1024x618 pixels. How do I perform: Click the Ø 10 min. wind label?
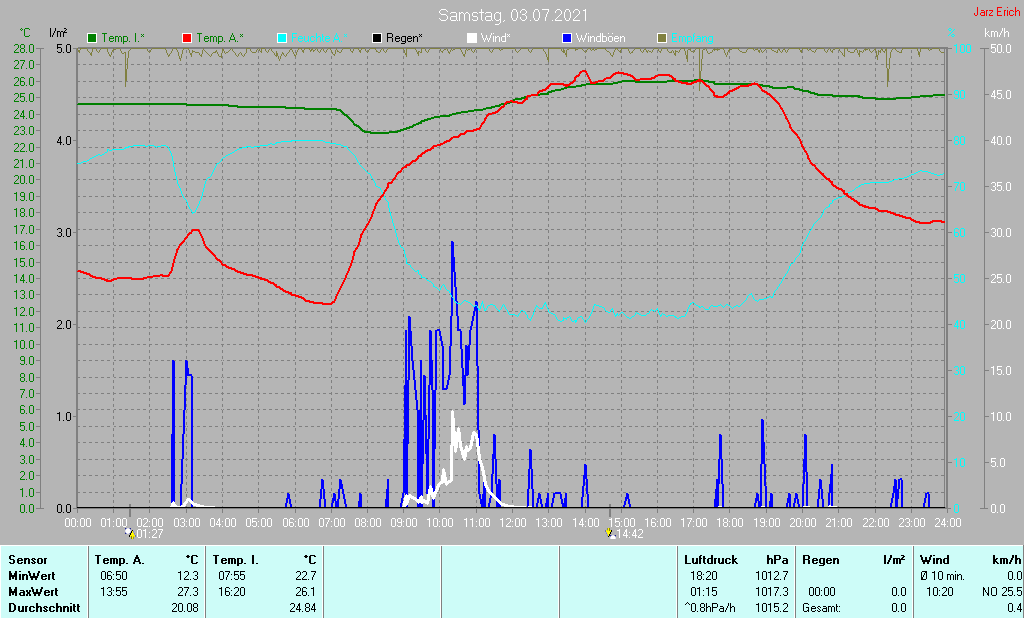pyautogui.click(x=943, y=576)
